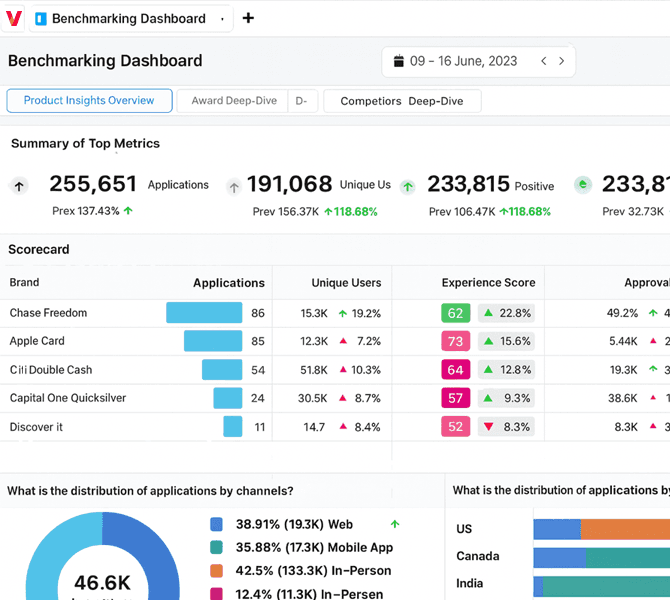Image resolution: width=670 pixels, height=600 pixels.
Task: Open the 09 - 16 June, 2023 date selector
Action: tap(478, 62)
